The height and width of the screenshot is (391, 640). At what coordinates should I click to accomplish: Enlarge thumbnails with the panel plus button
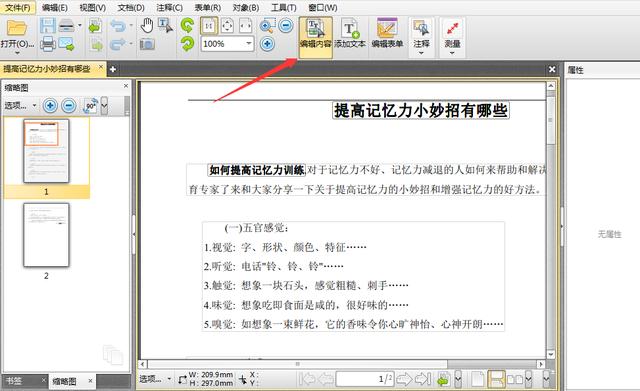(50, 106)
